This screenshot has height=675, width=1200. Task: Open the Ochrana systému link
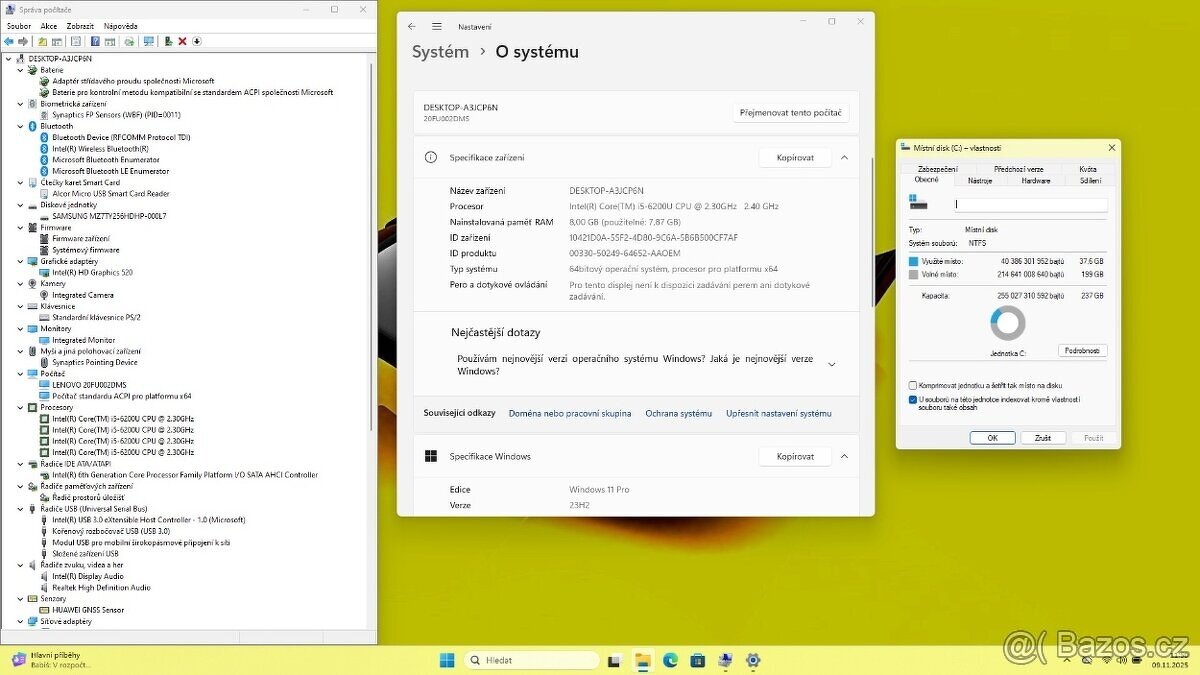678,413
